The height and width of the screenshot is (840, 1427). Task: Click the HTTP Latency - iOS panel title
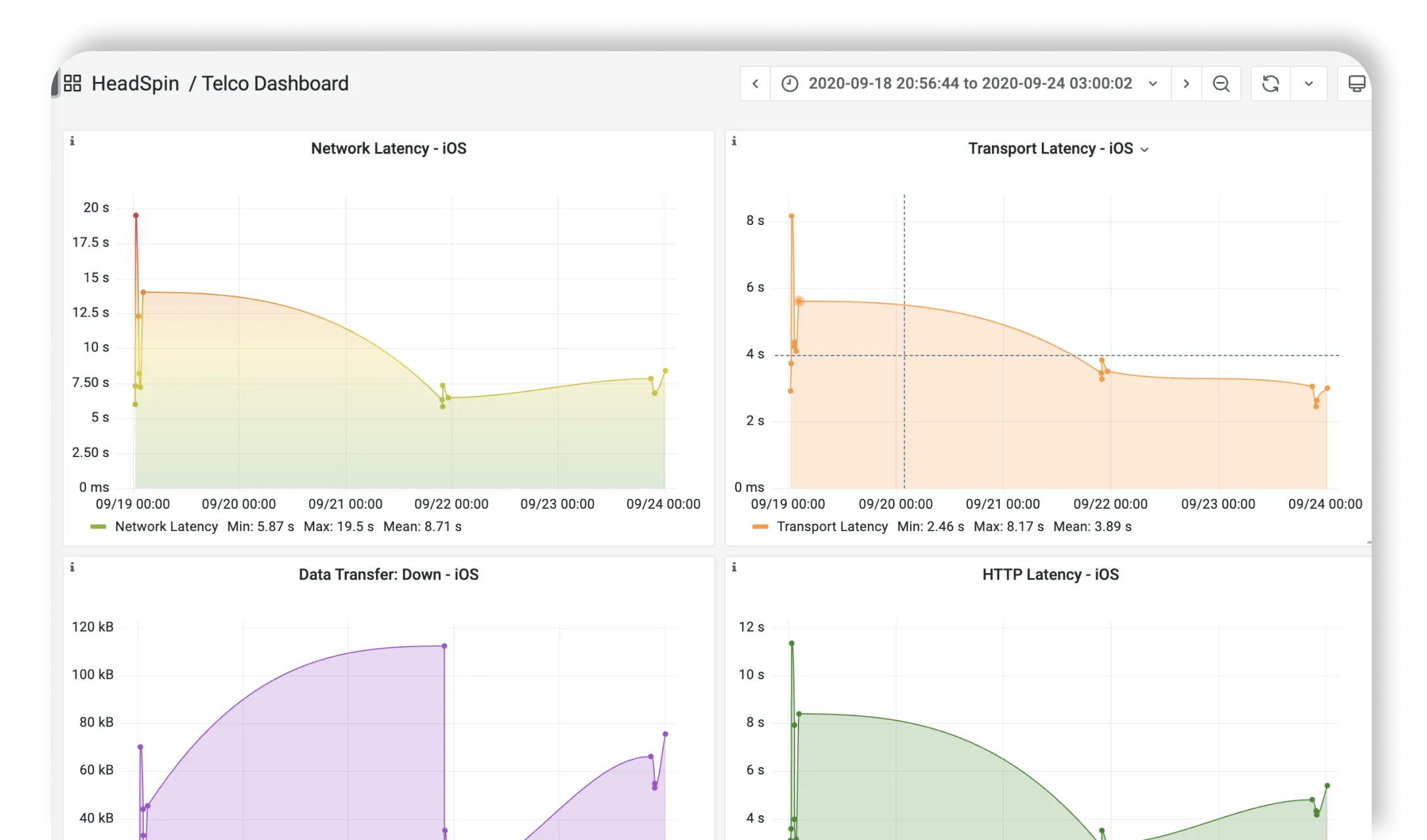(1050, 574)
